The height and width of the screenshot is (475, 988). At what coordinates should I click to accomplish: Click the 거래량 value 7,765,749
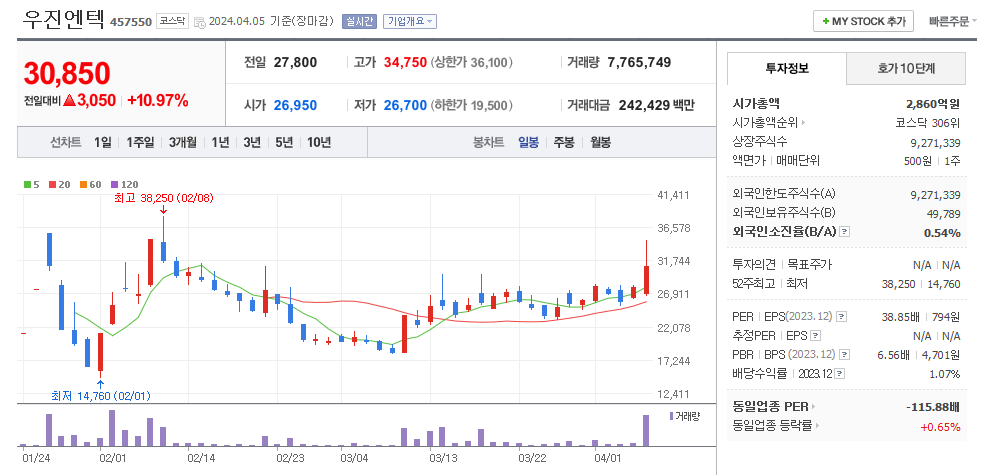click(639, 62)
